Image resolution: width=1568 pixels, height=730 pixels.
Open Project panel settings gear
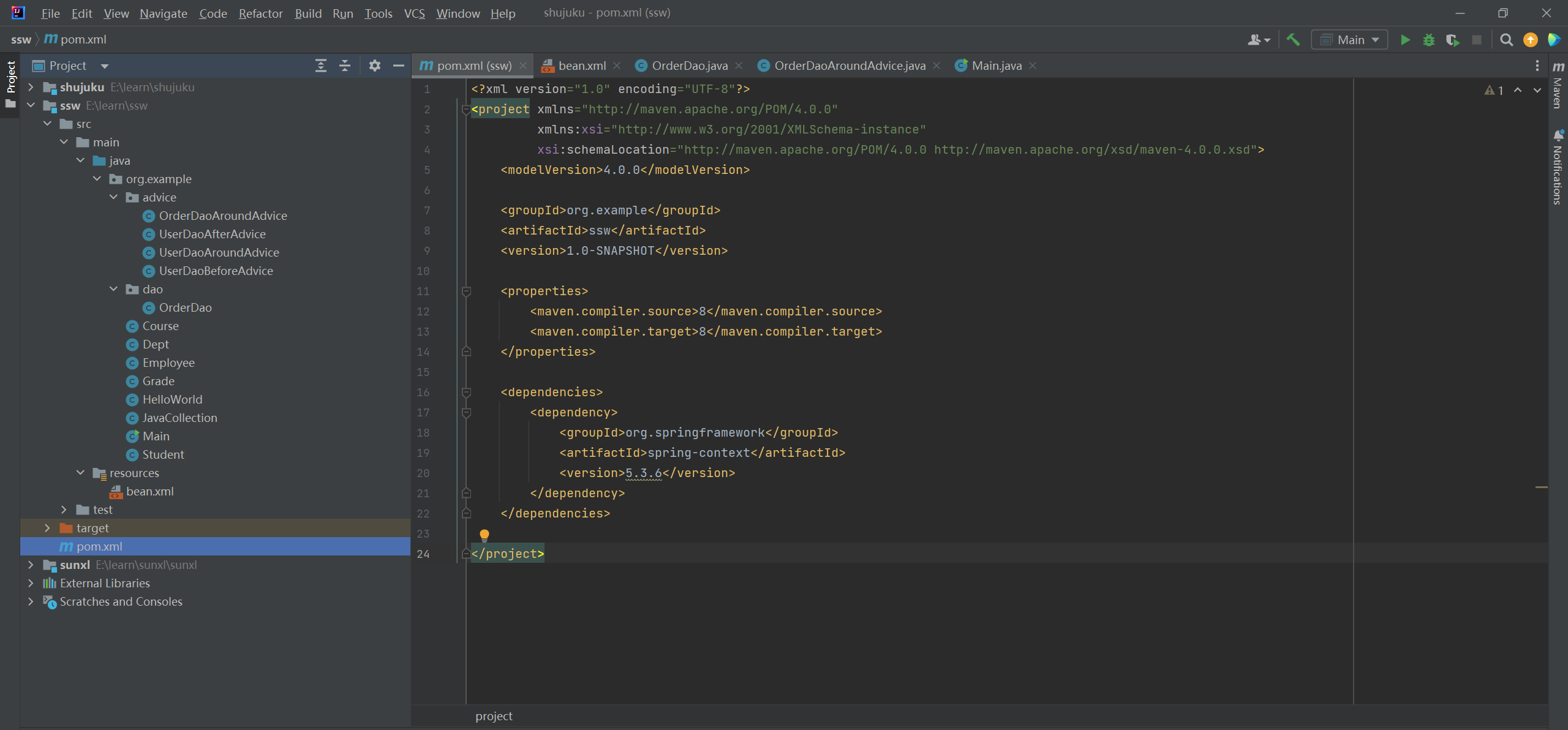tap(375, 66)
